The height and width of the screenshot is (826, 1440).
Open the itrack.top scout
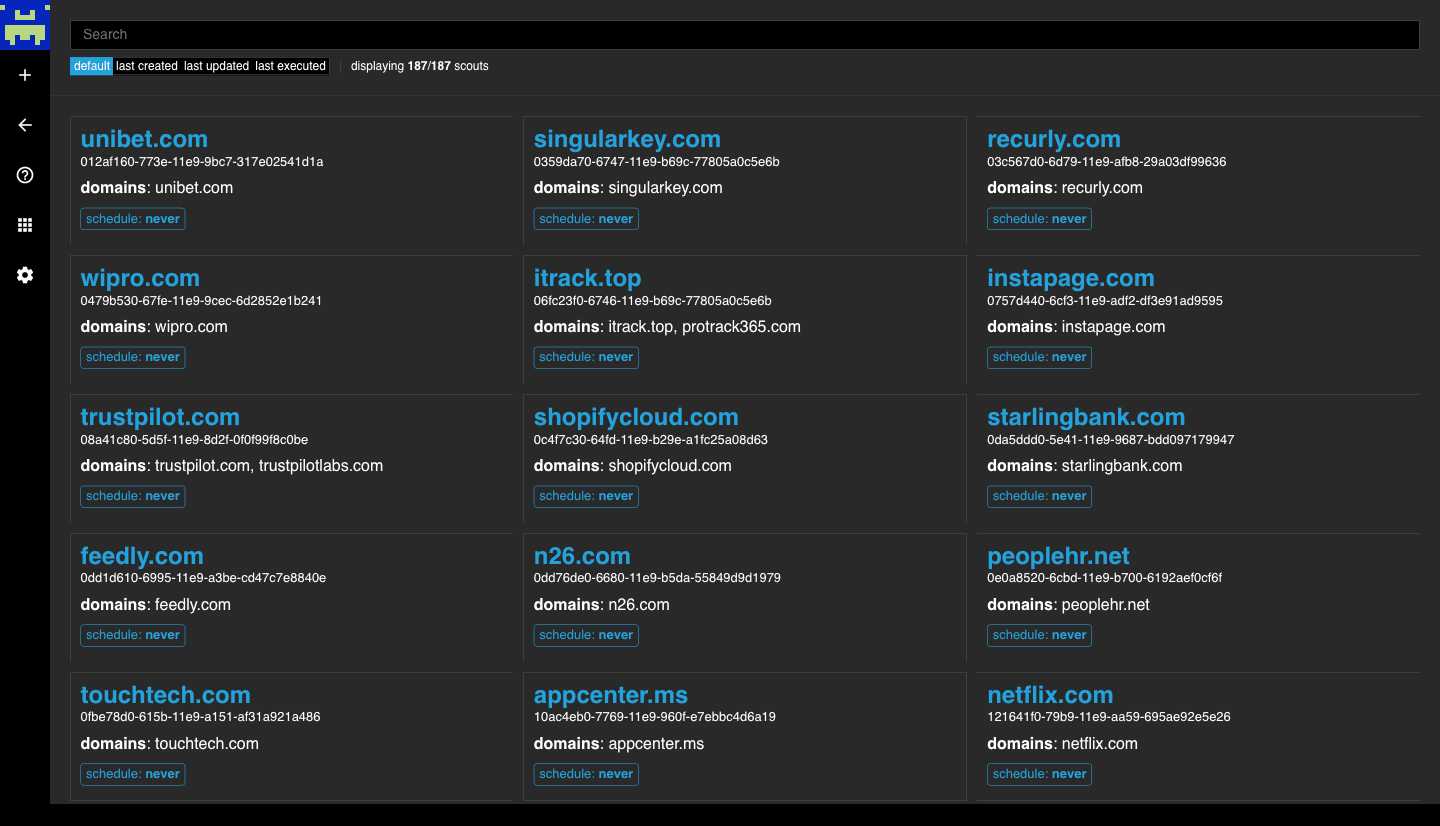[587, 278]
